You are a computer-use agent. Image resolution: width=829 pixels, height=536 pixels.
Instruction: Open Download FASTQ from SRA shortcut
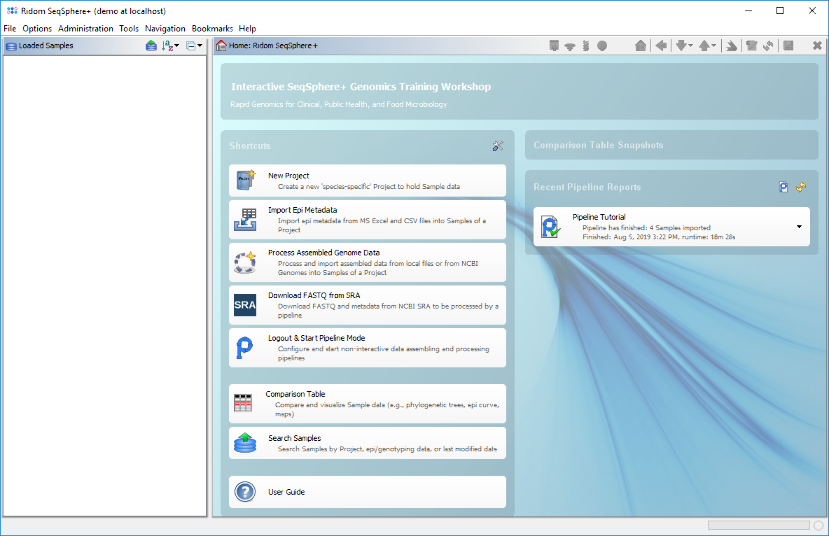point(367,305)
